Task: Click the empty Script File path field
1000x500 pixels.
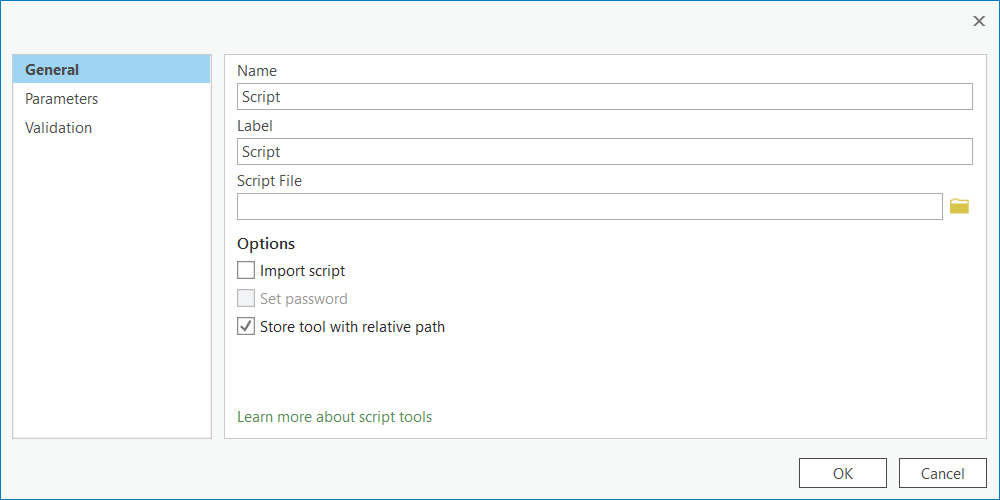Action: click(x=589, y=206)
